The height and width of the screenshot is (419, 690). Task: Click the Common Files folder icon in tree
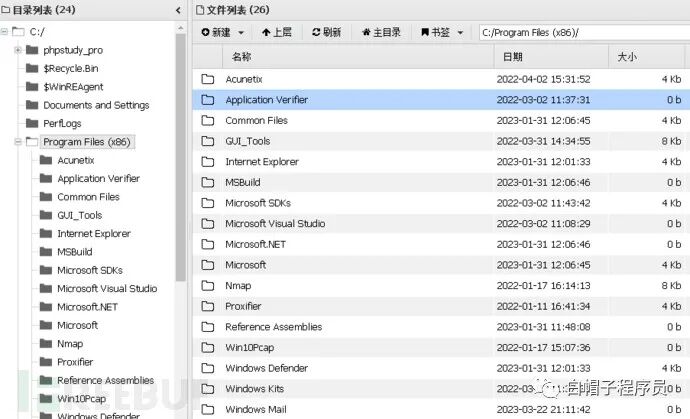coord(46,197)
